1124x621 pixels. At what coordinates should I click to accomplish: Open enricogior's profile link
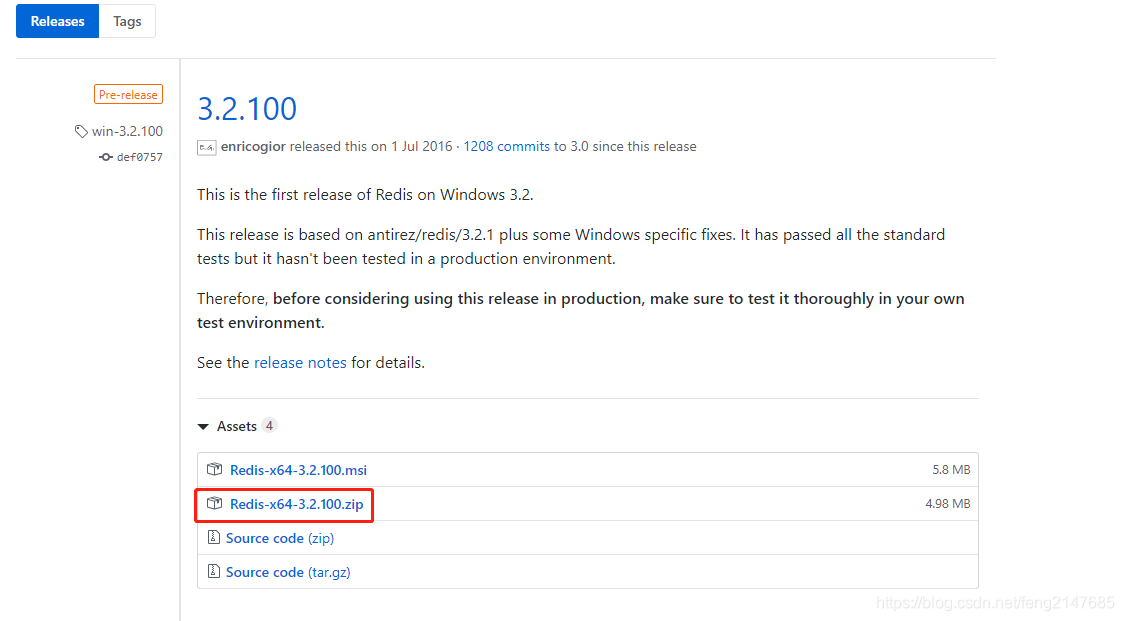pyautogui.click(x=253, y=146)
